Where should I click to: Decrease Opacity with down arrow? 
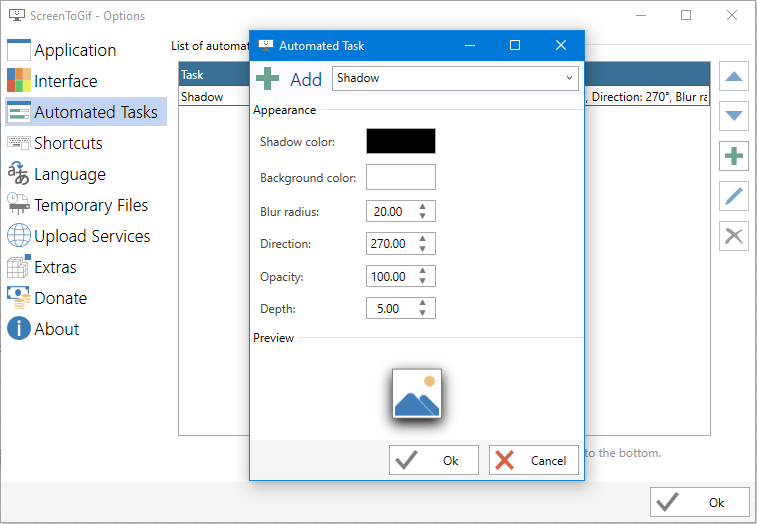click(422, 281)
